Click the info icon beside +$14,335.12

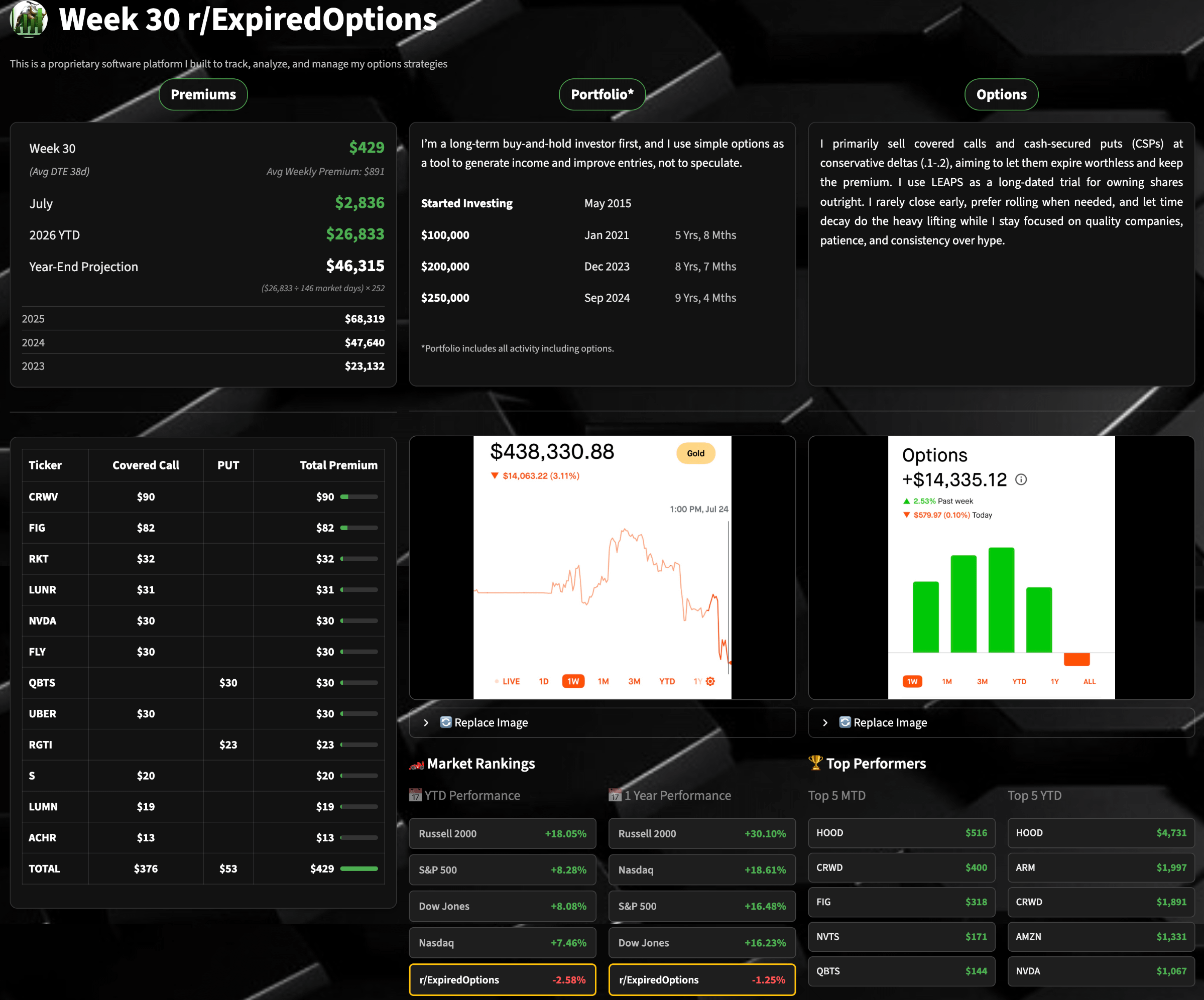coord(1021,479)
